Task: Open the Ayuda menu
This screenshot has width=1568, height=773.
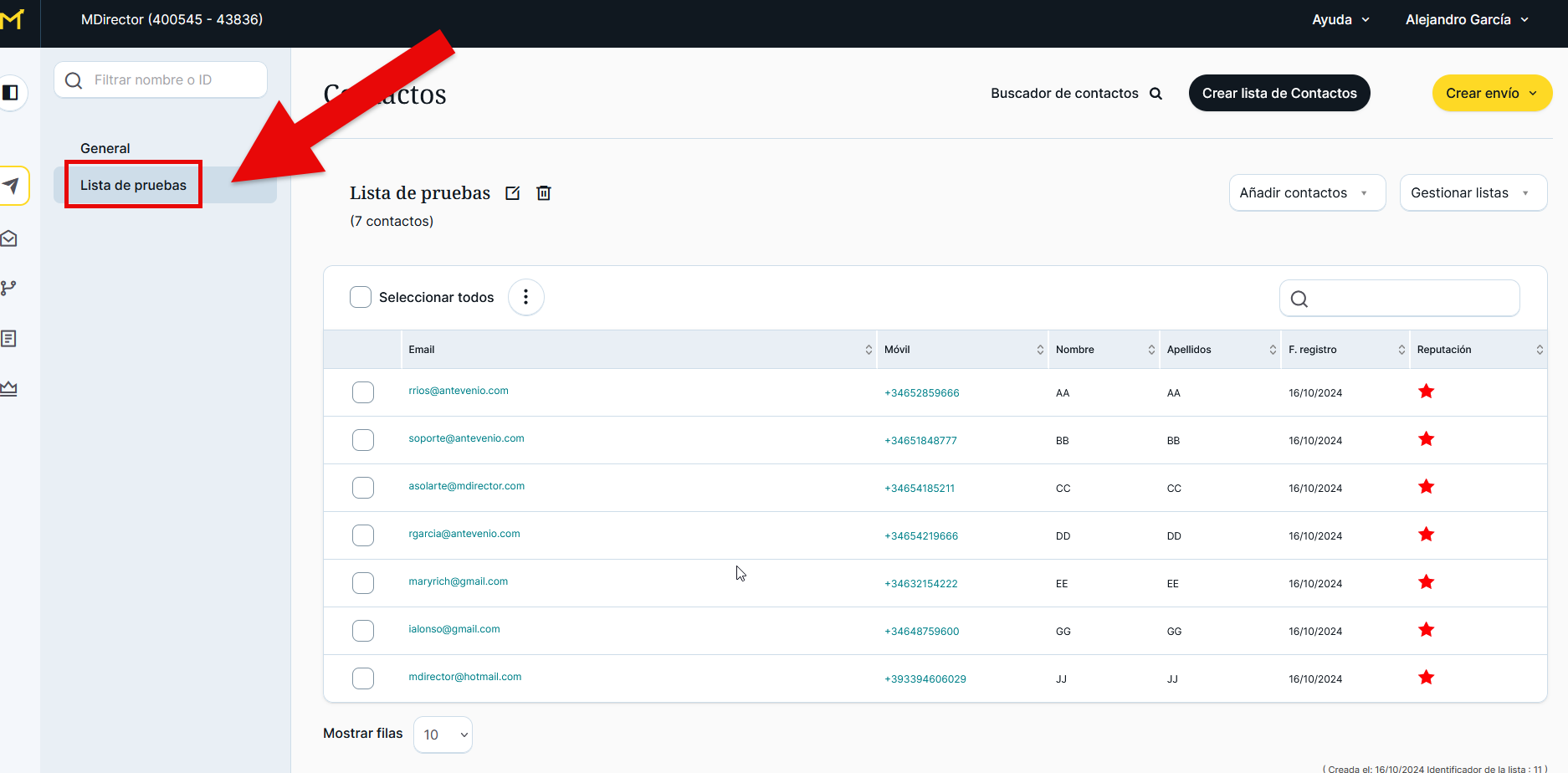Action: coord(1340,20)
